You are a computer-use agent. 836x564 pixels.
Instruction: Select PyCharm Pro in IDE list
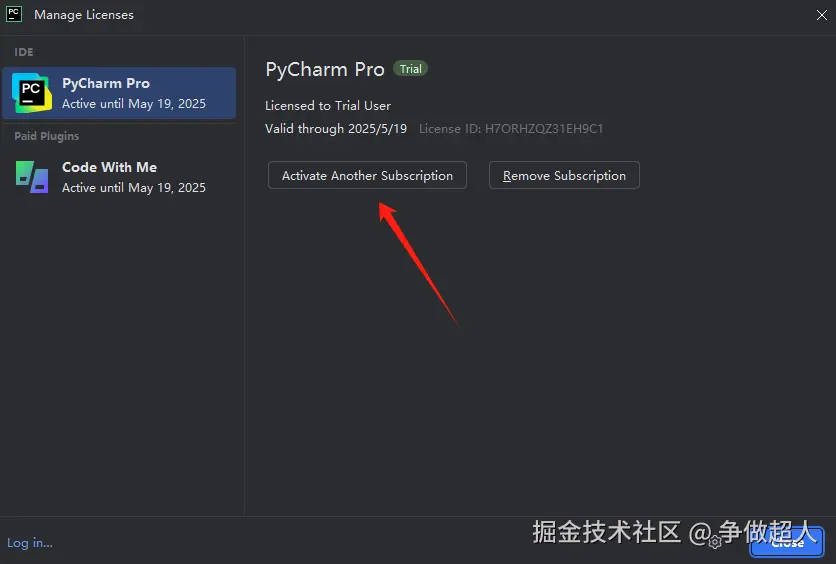119,93
